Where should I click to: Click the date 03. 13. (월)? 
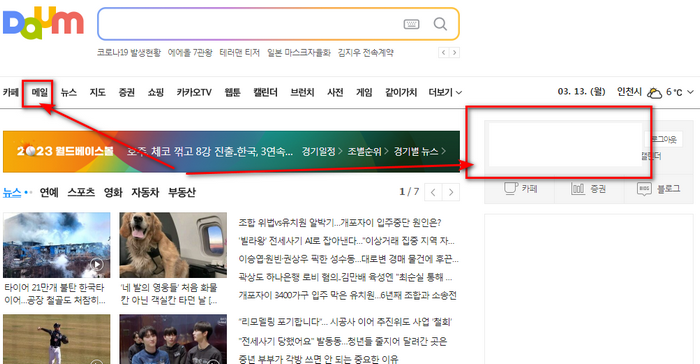pos(581,92)
